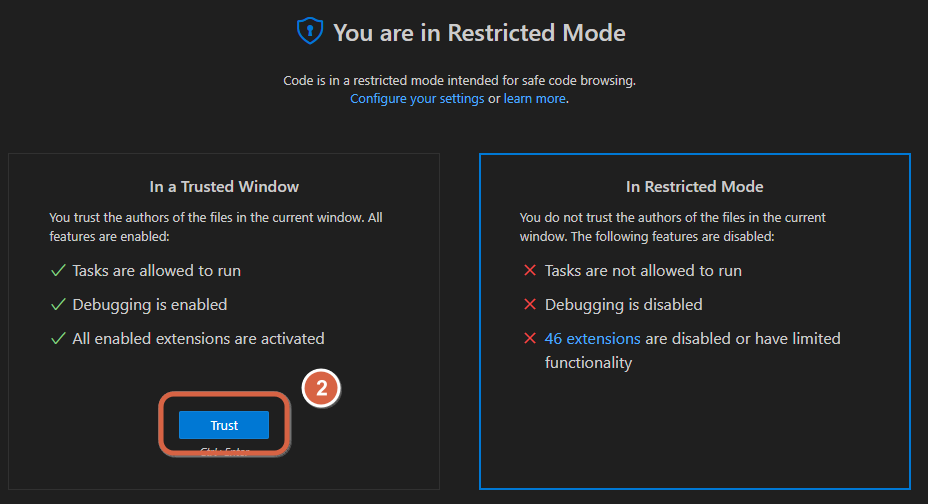Screen dimensions: 928x504
Task: Open the 46 extensions link
Action: click(592, 338)
